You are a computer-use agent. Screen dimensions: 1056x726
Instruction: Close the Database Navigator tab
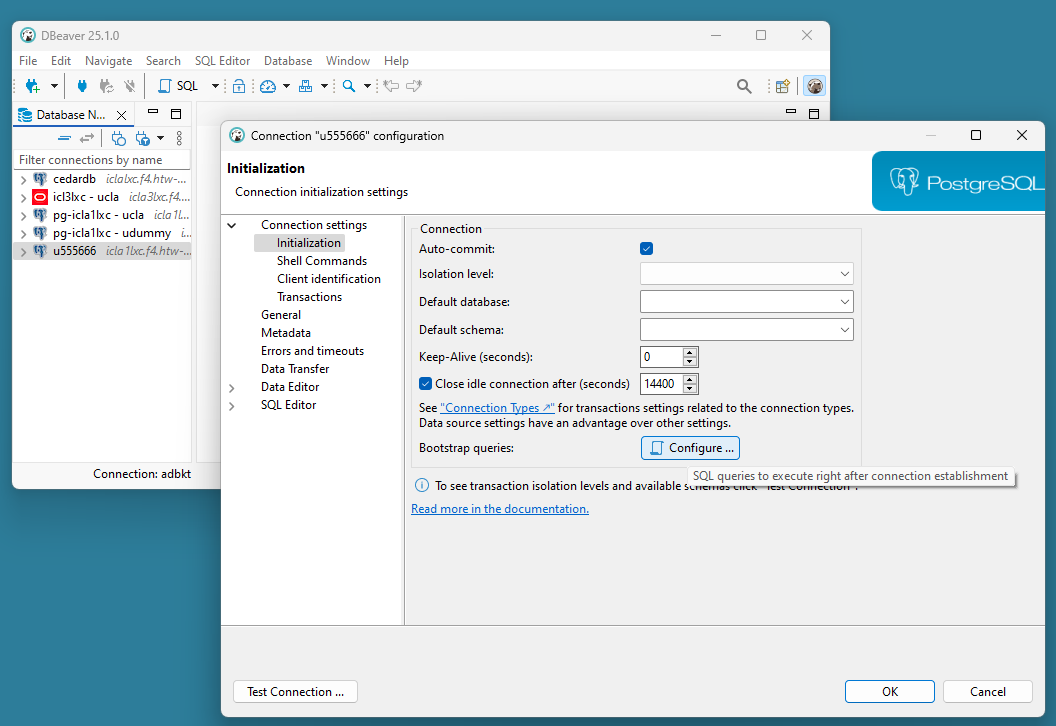121,115
